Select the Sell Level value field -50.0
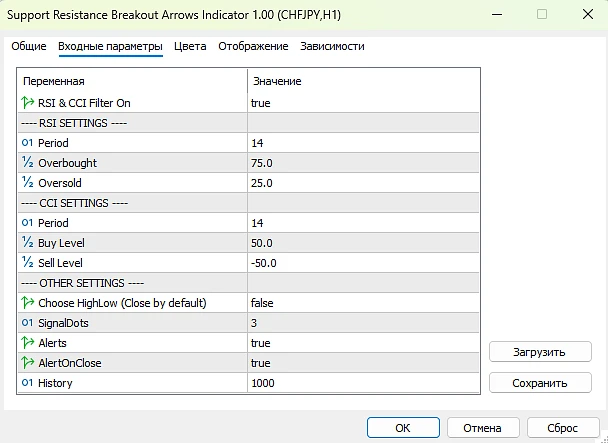Screen dimensions: 608x443 click(362, 263)
